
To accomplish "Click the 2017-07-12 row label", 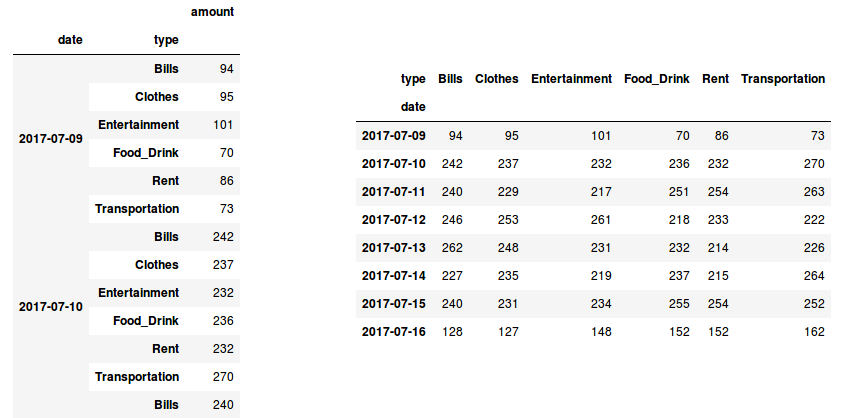I will pos(393,219).
